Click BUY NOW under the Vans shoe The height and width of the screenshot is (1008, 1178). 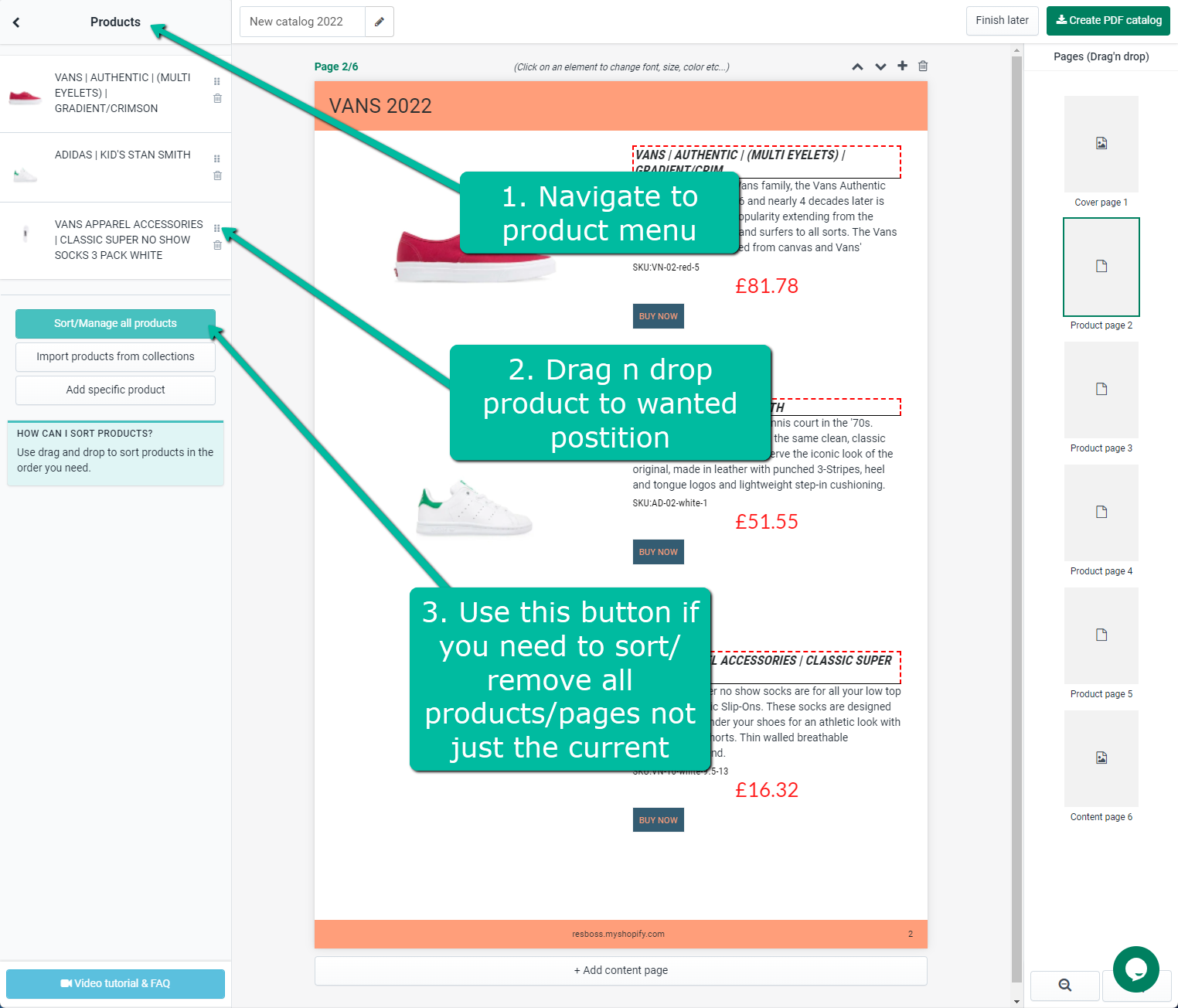(x=659, y=316)
